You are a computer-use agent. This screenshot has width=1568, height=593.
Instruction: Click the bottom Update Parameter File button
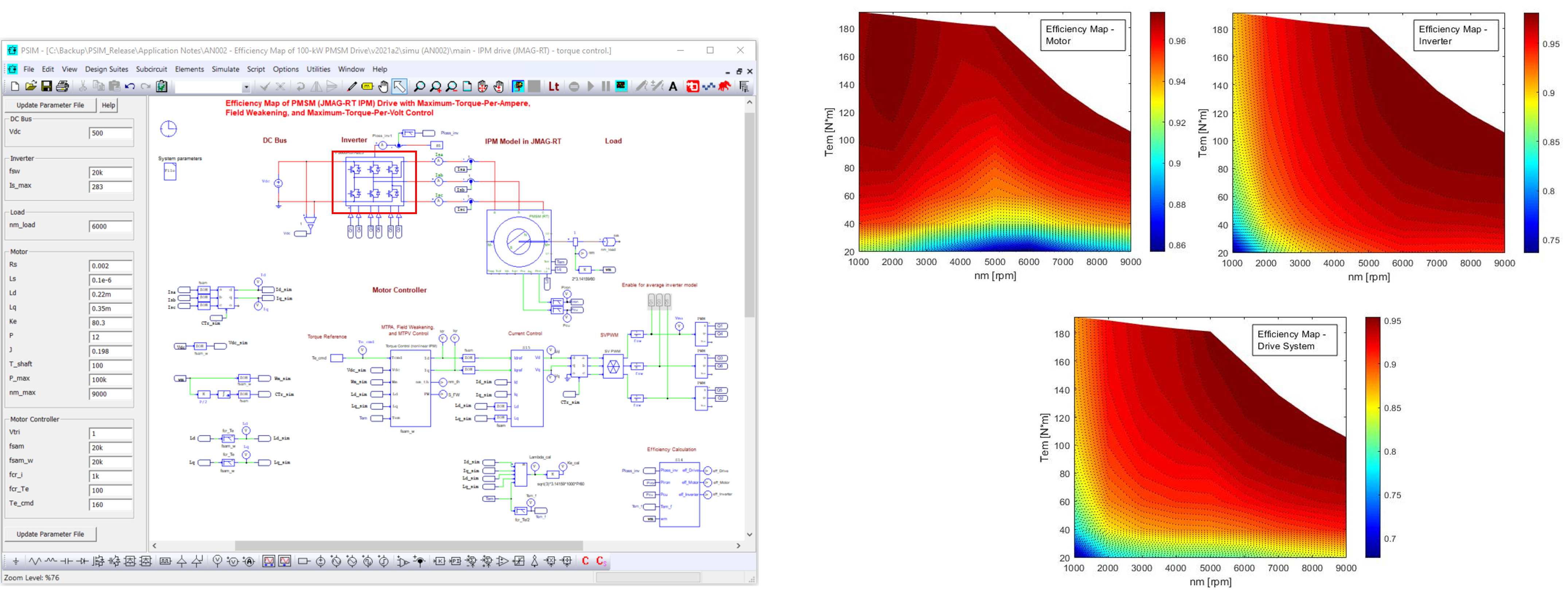coord(51,535)
